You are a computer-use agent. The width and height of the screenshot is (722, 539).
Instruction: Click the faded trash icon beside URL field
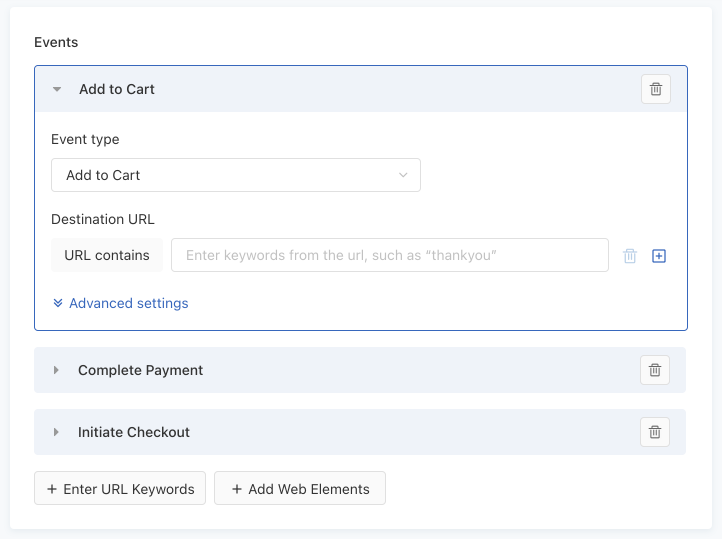[630, 256]
